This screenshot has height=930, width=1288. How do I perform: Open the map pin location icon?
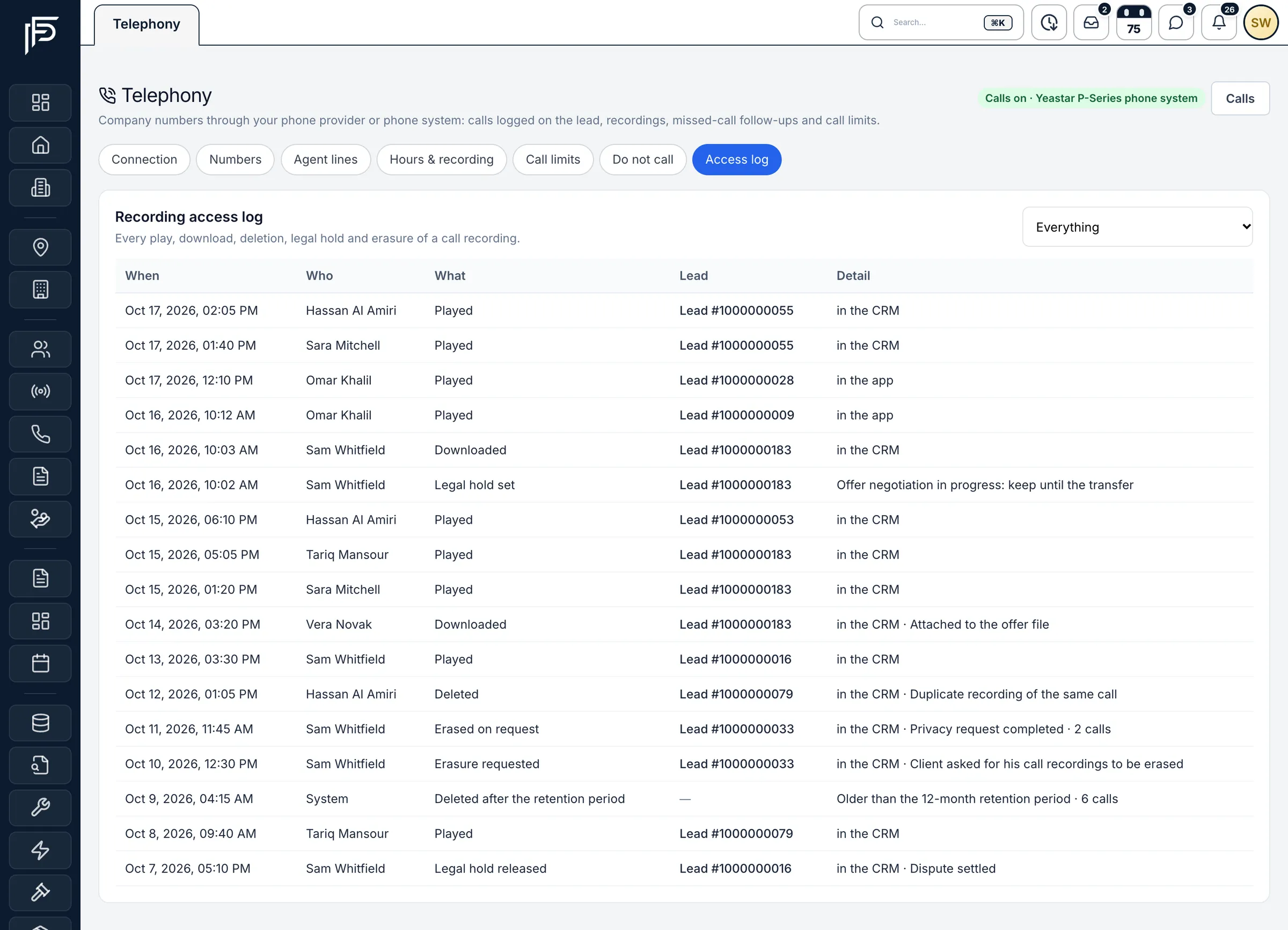[40, 247]
